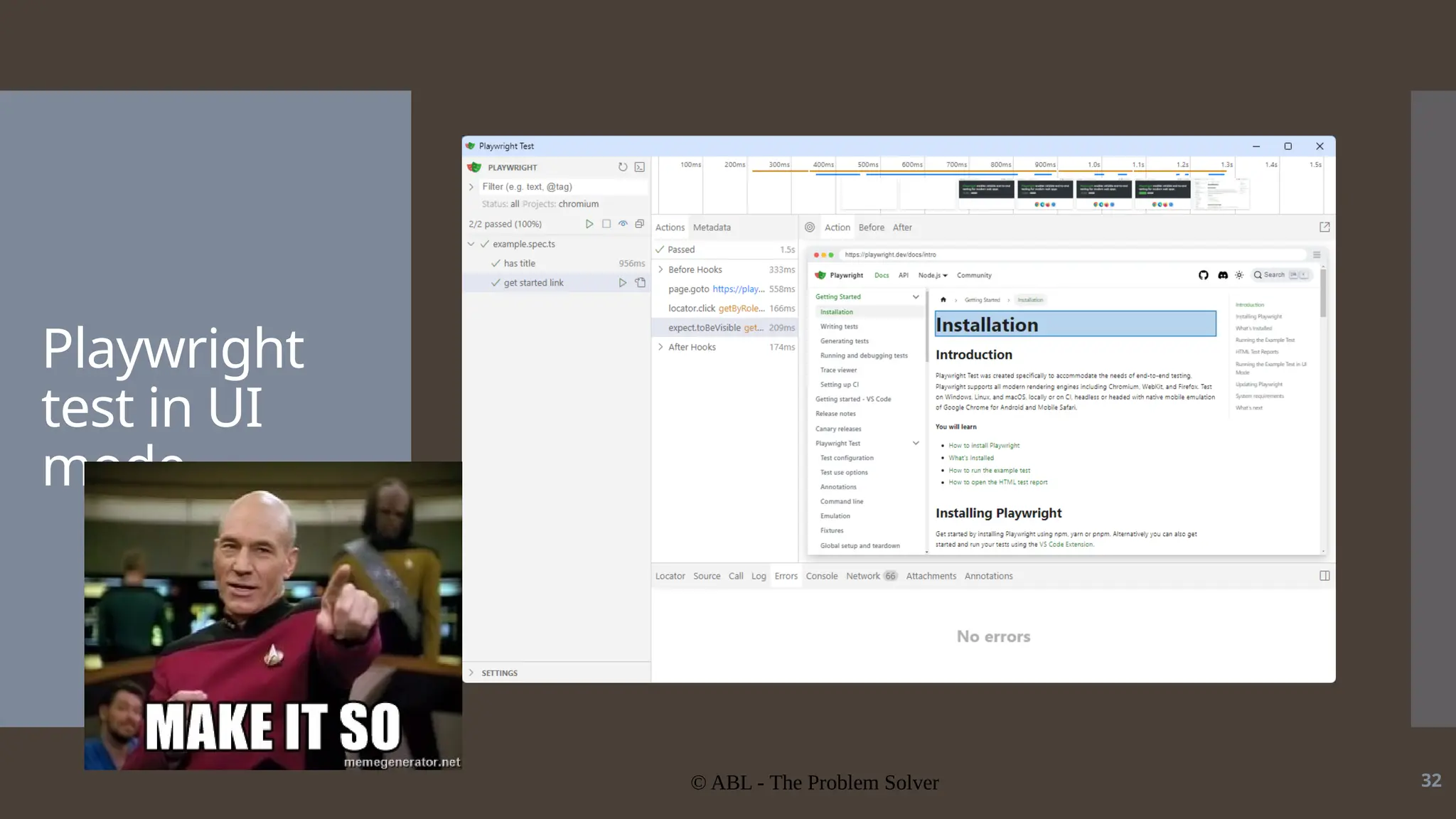Viewport: 1456px width, 819px height.
Task: Select the 'has title' test
Action: pos(519,264)
